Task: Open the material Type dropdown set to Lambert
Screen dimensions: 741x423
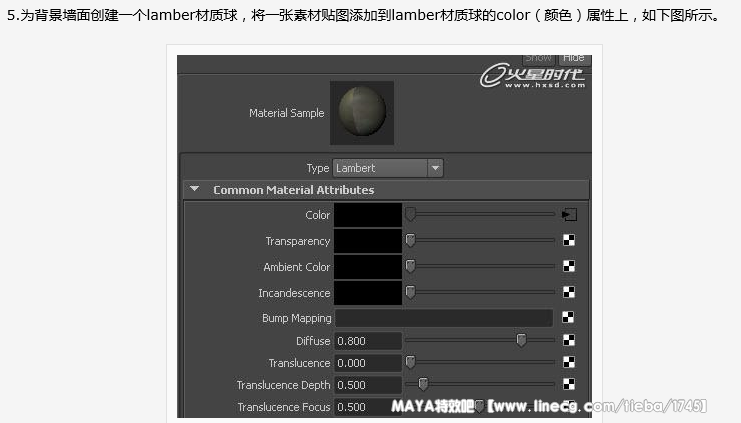Action: (388, 168)
